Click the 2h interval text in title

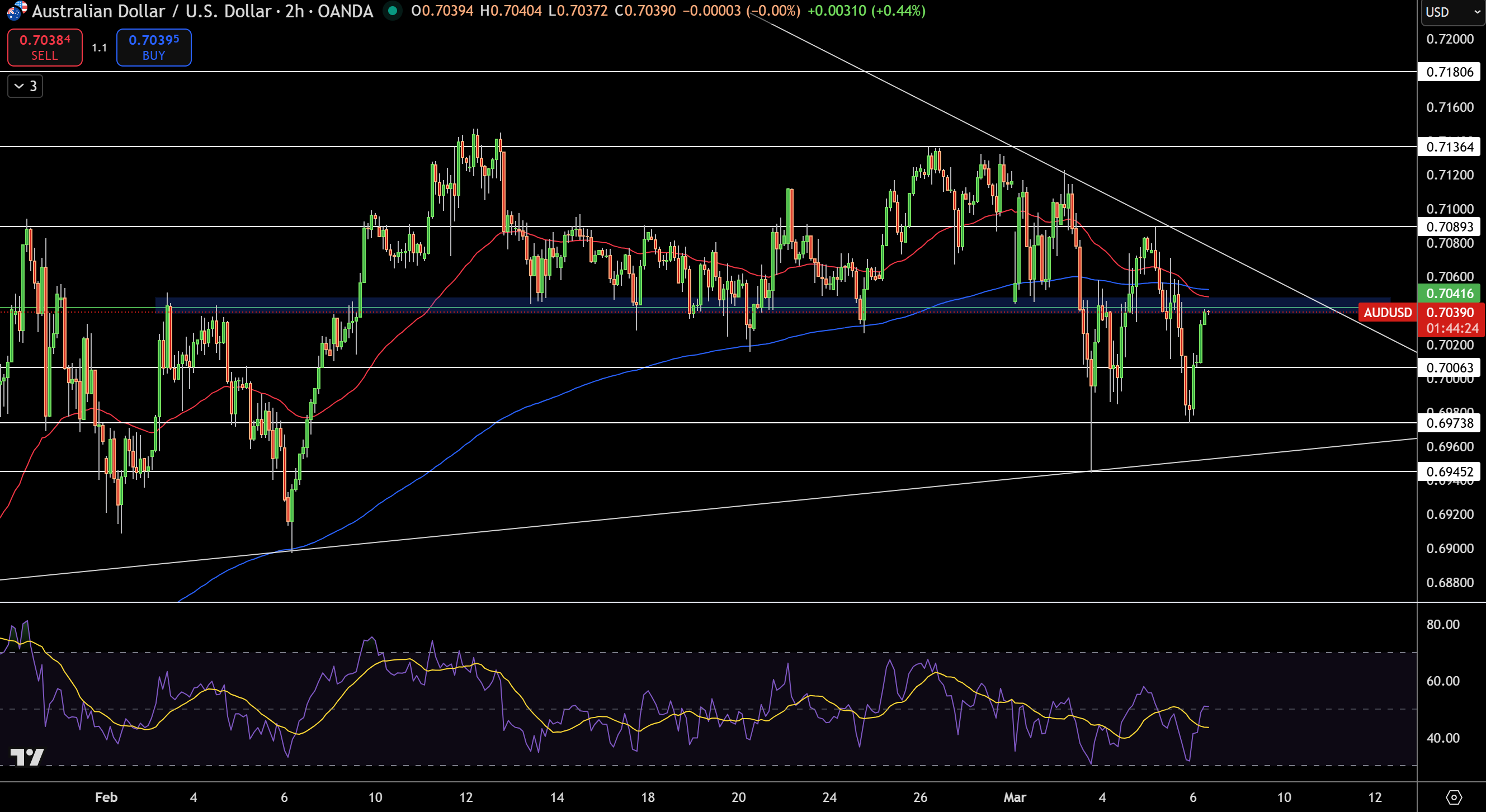pyautogui.click(x=294, y=11)
